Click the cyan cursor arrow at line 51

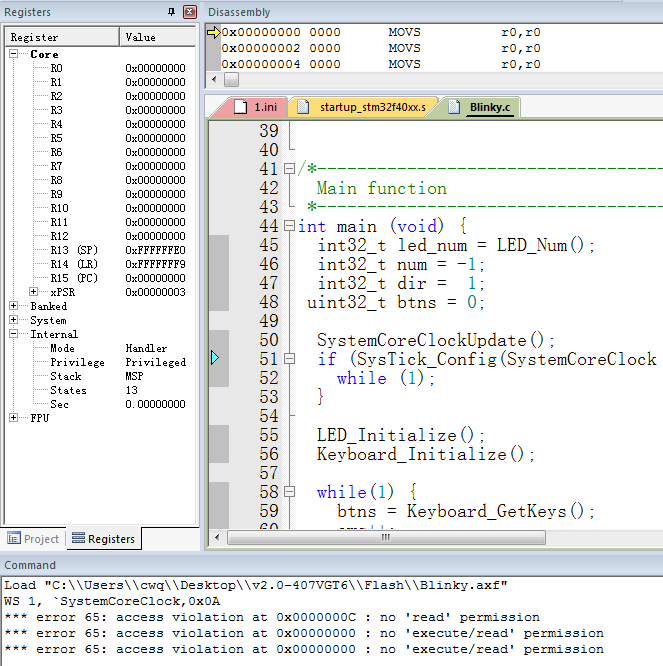pyautogui.click(x=215, y=358)
